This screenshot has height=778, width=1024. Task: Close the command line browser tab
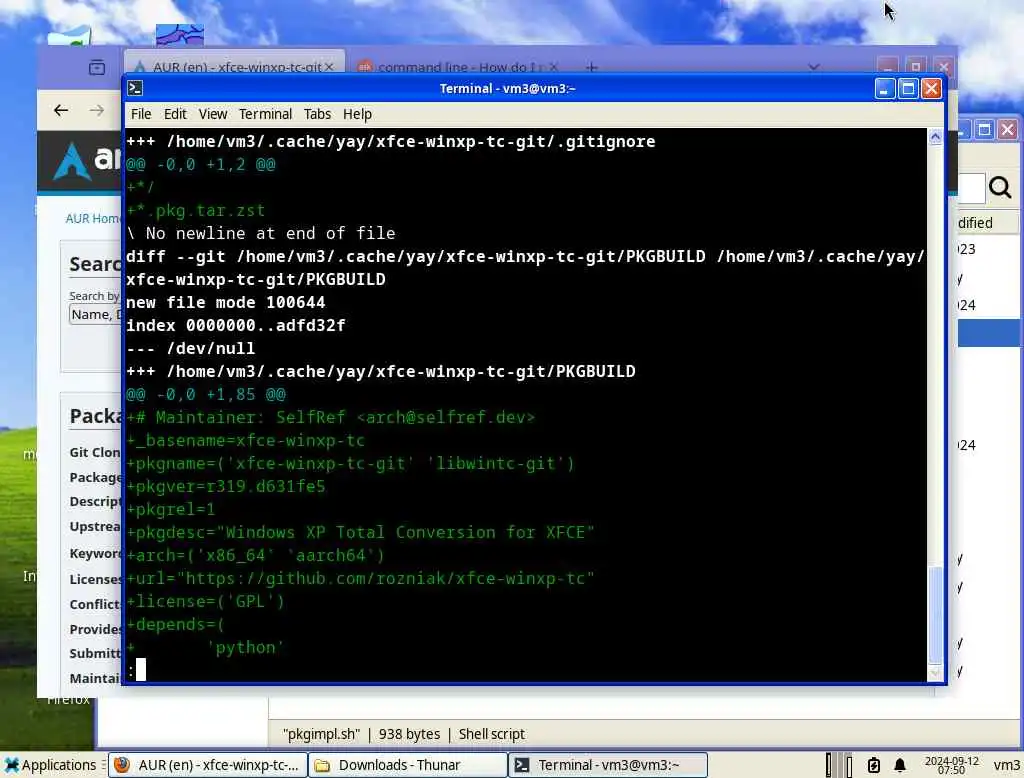553,67
